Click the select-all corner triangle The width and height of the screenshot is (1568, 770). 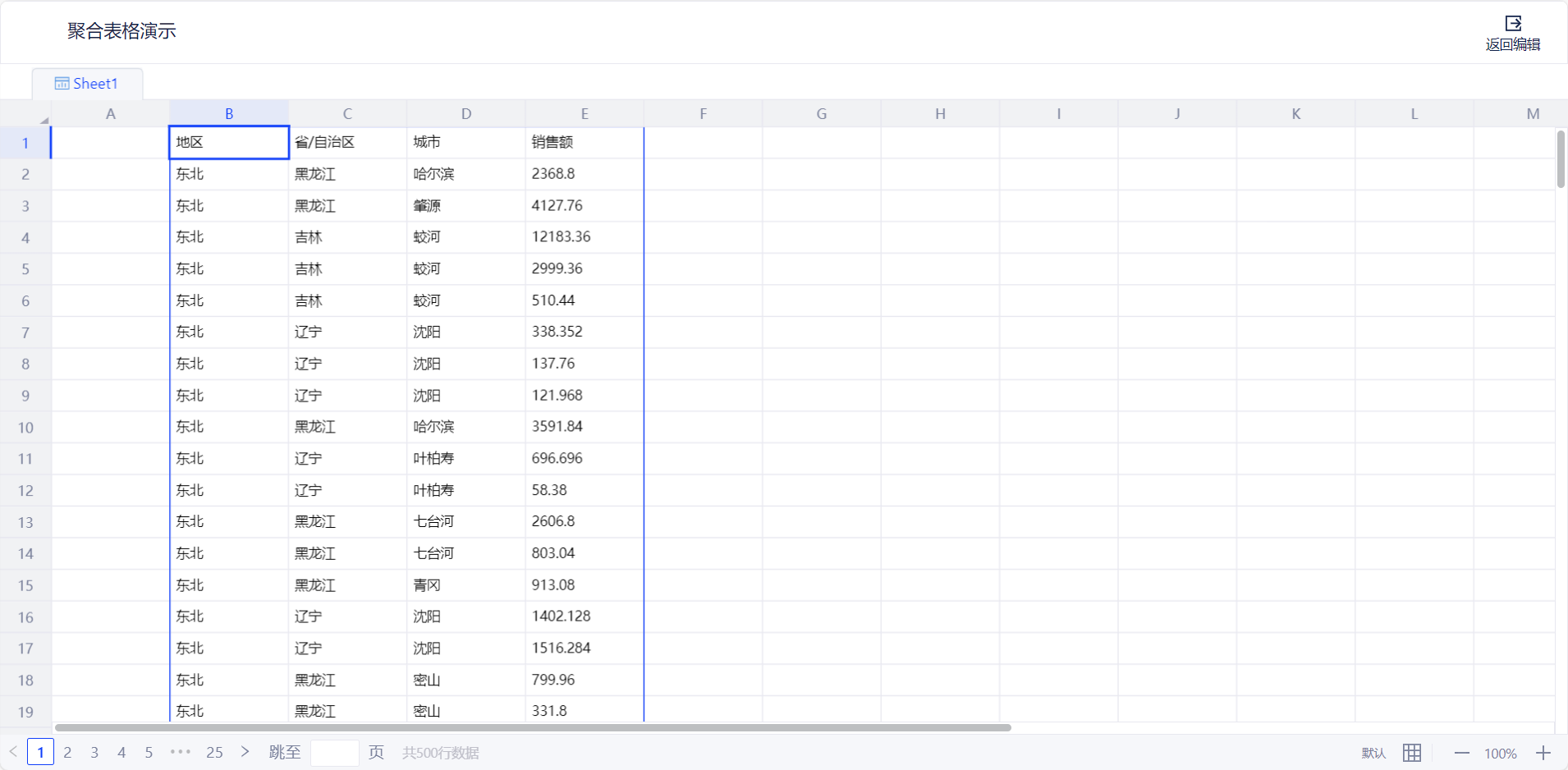pos(44,120)
